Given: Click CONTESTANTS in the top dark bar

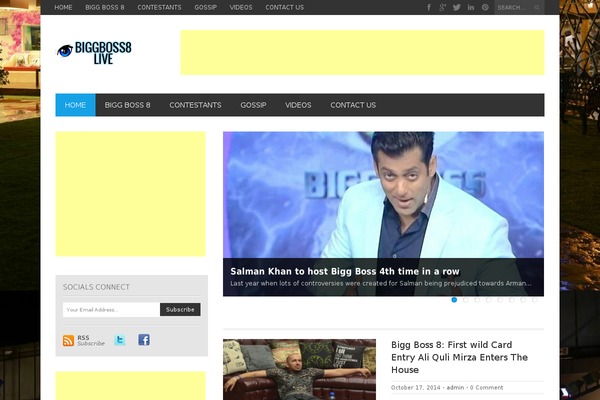Looking at the screenshot, I should tap(159, 7).
